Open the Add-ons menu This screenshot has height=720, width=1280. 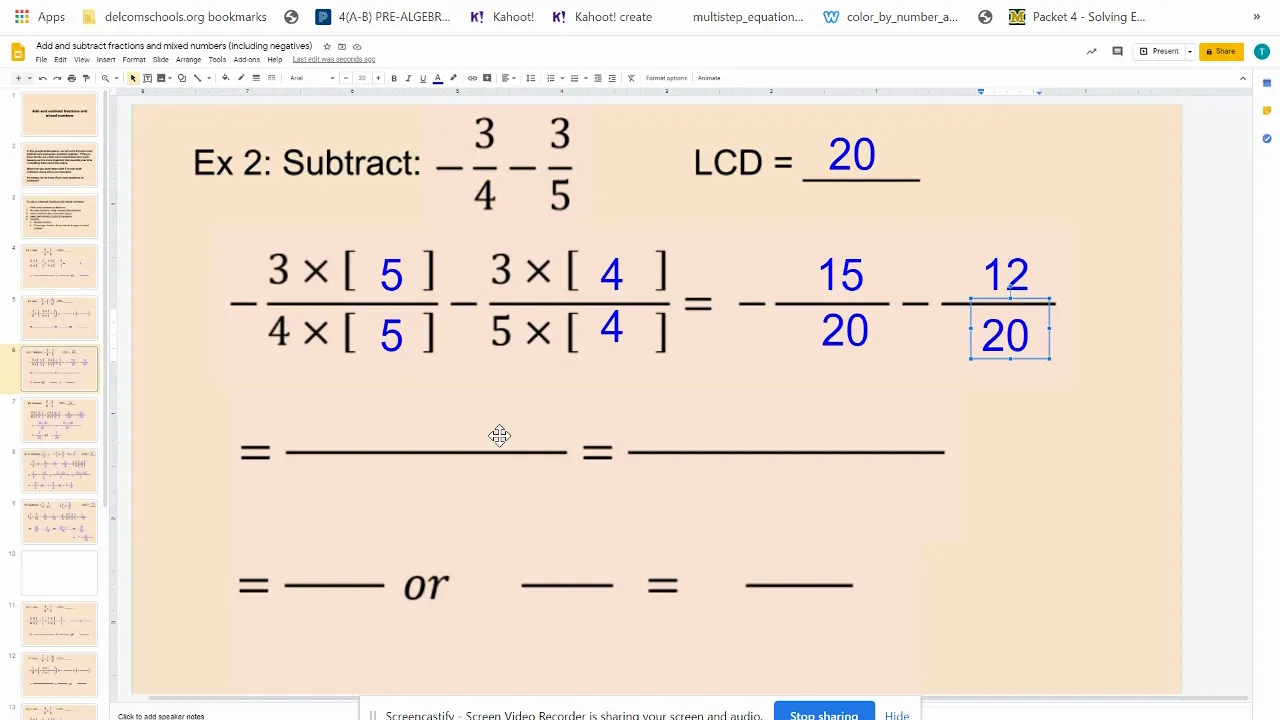click(x=247, y=60)
